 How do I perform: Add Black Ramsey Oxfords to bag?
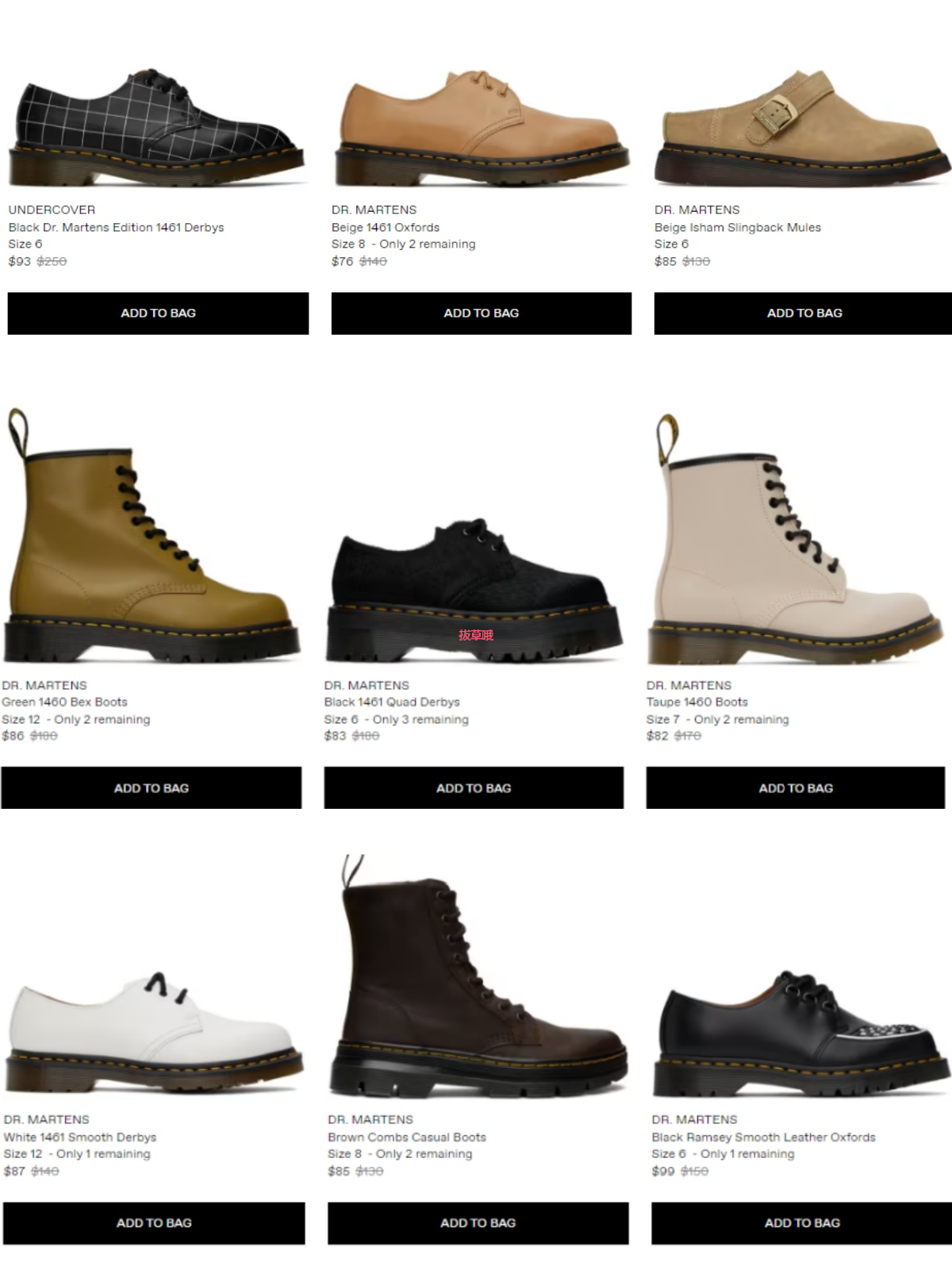click(x=802, y=1222)
